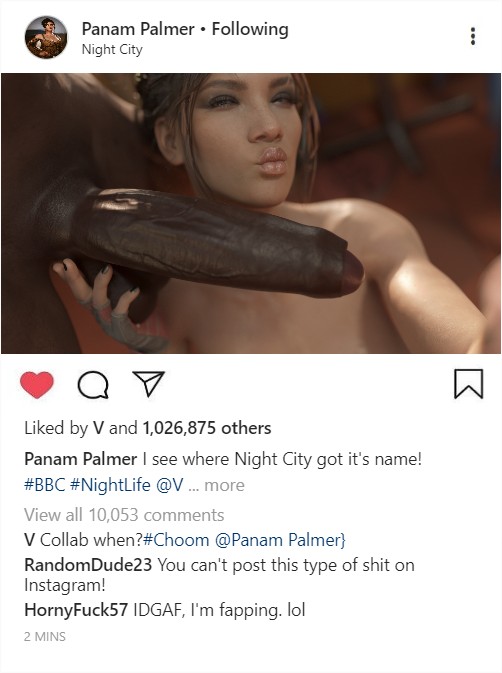Unlike the post via the red heart
The width and height of the screenshot is (502, 673).
[x=37, y=385]
